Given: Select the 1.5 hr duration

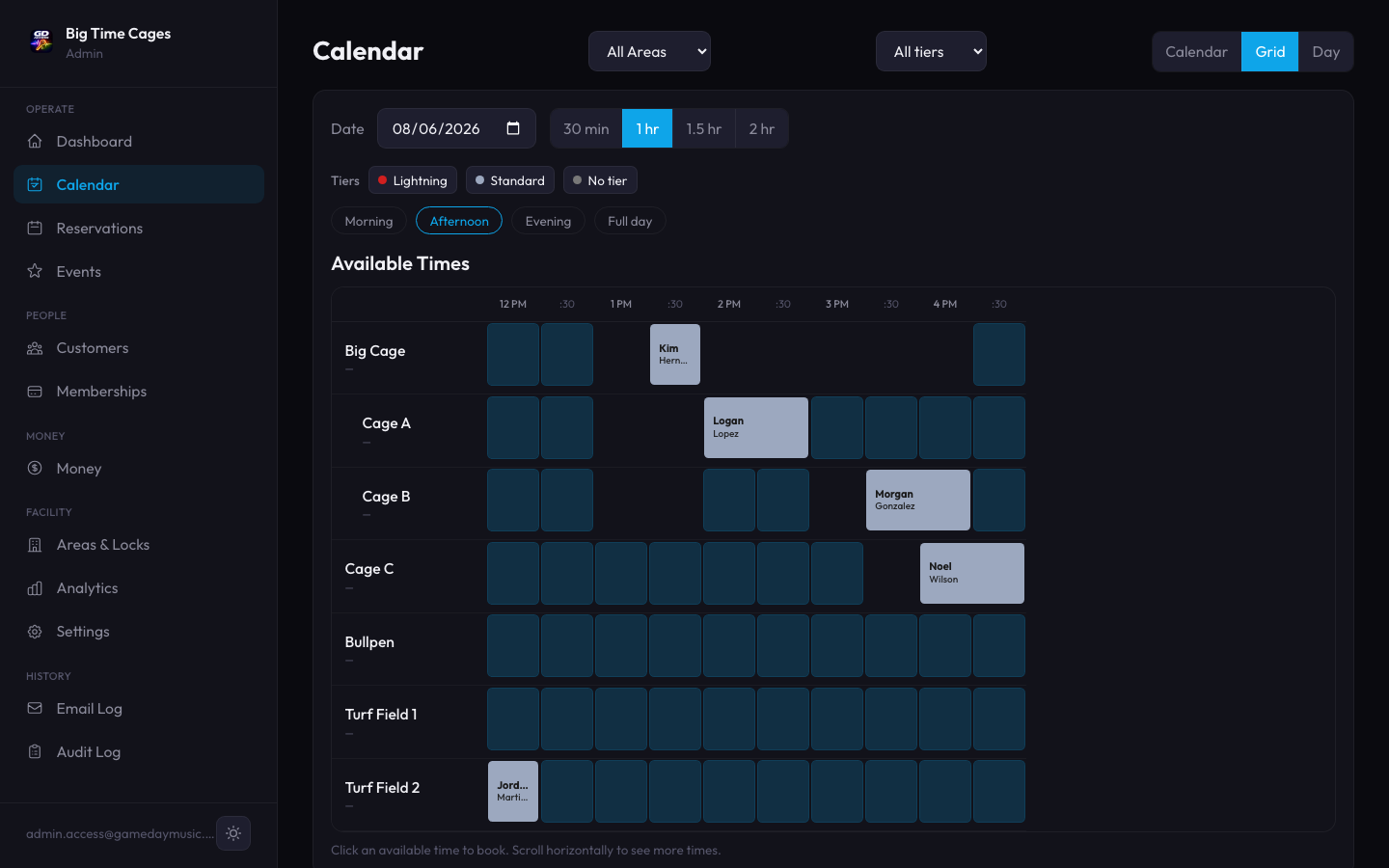Looking at the screenshot, I should click(703, 128).
